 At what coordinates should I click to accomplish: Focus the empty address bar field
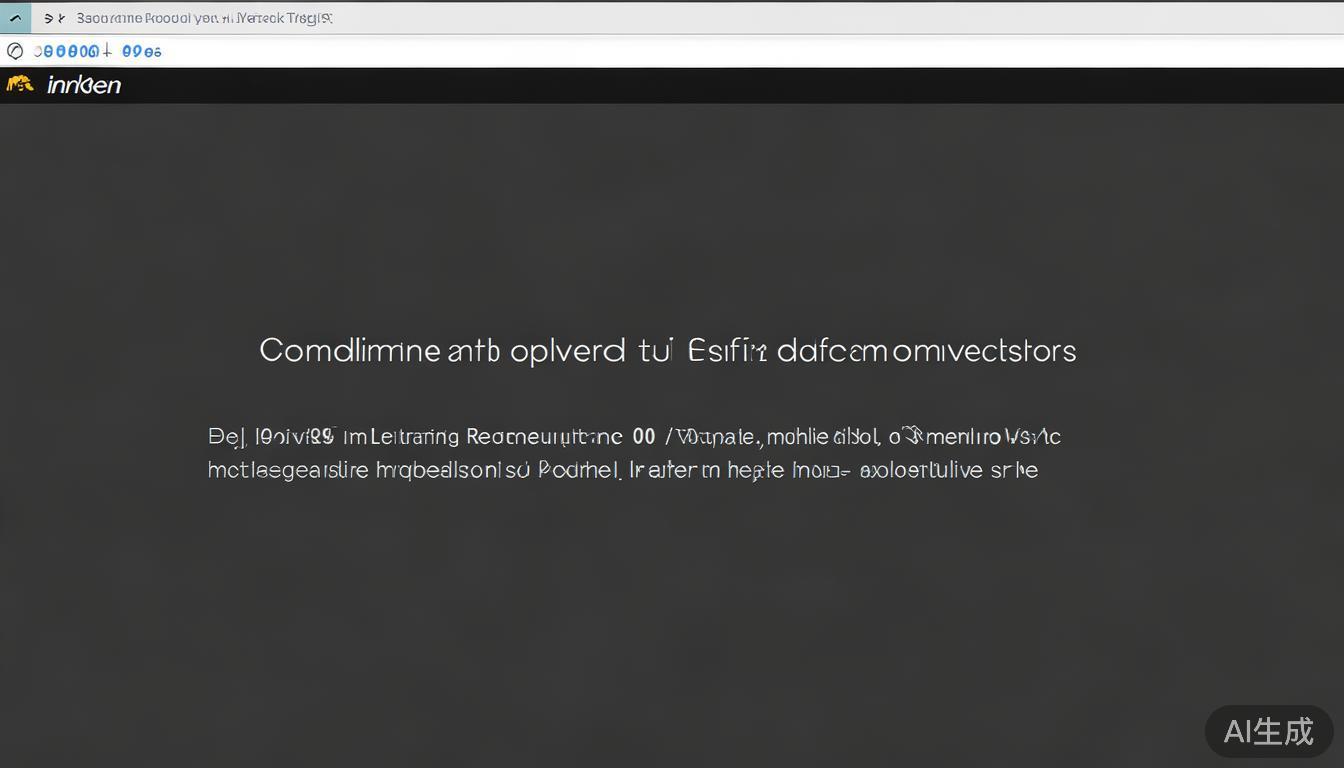tap(700, 51)
